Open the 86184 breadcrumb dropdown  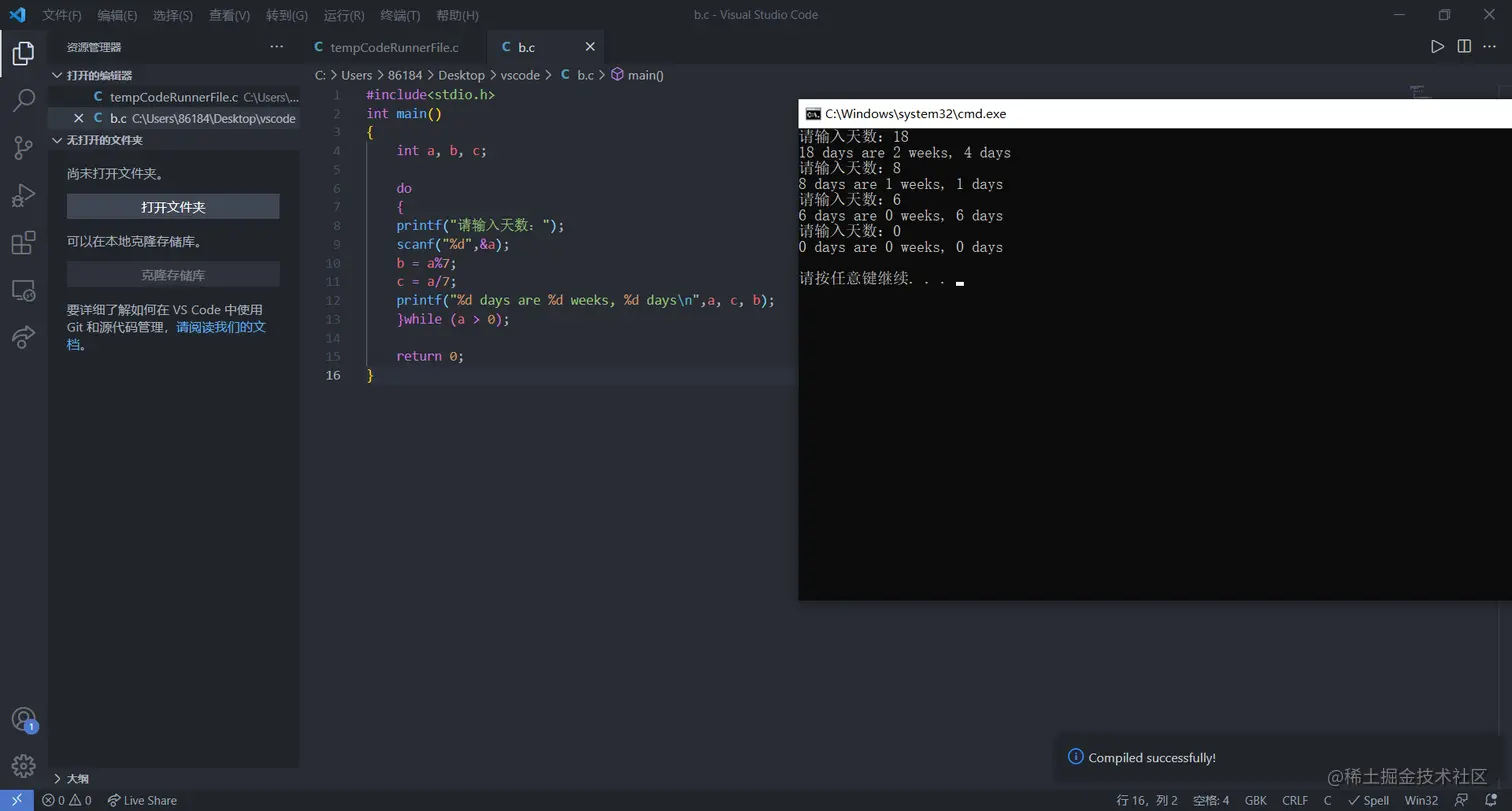[x=405, y=75]
